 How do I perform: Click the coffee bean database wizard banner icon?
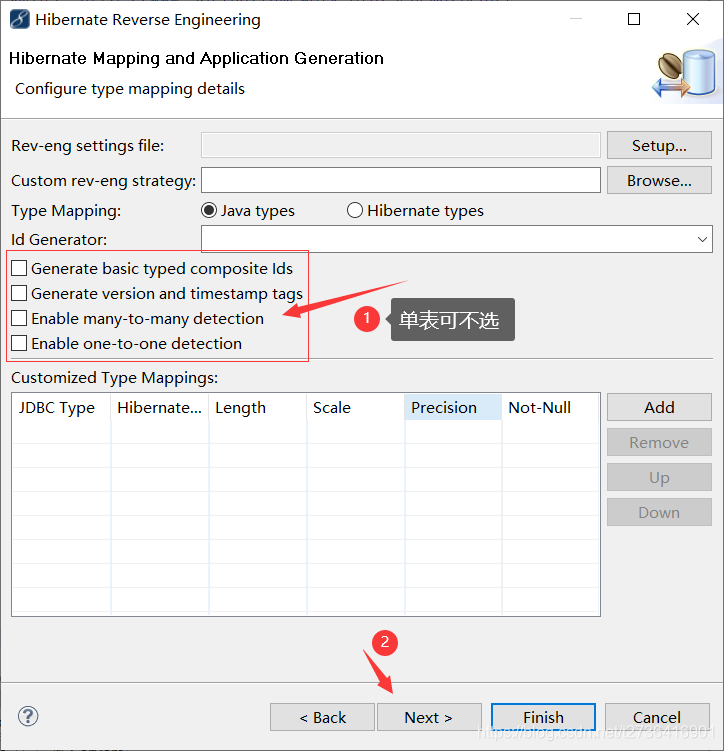[685, 74]
